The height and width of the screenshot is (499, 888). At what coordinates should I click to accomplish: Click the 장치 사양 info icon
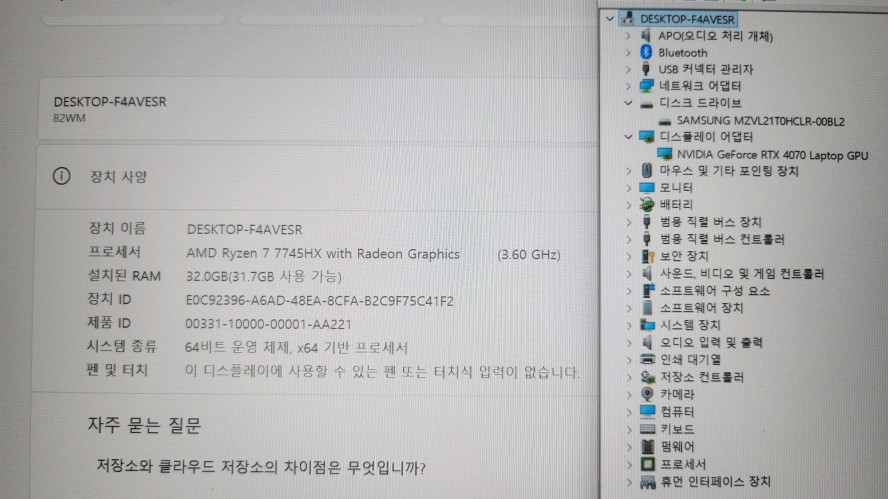click(x=61, y=176)
